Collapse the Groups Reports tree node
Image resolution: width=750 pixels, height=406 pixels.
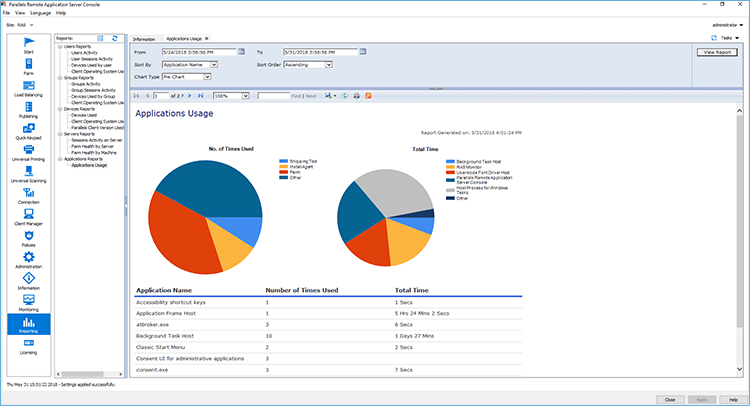(60, 77)
